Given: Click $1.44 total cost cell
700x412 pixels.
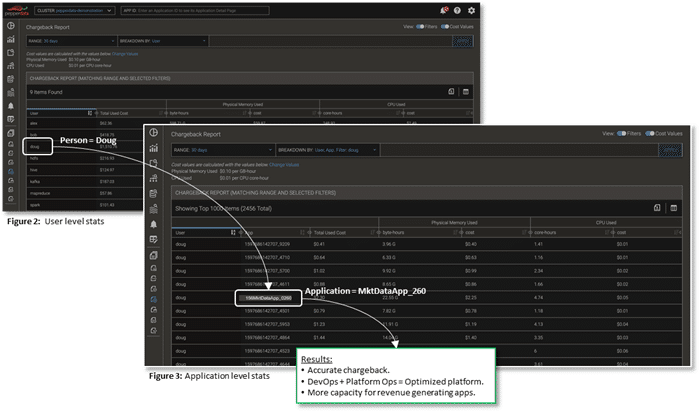Looking at the screenshot, I should [x=319, y=338].
